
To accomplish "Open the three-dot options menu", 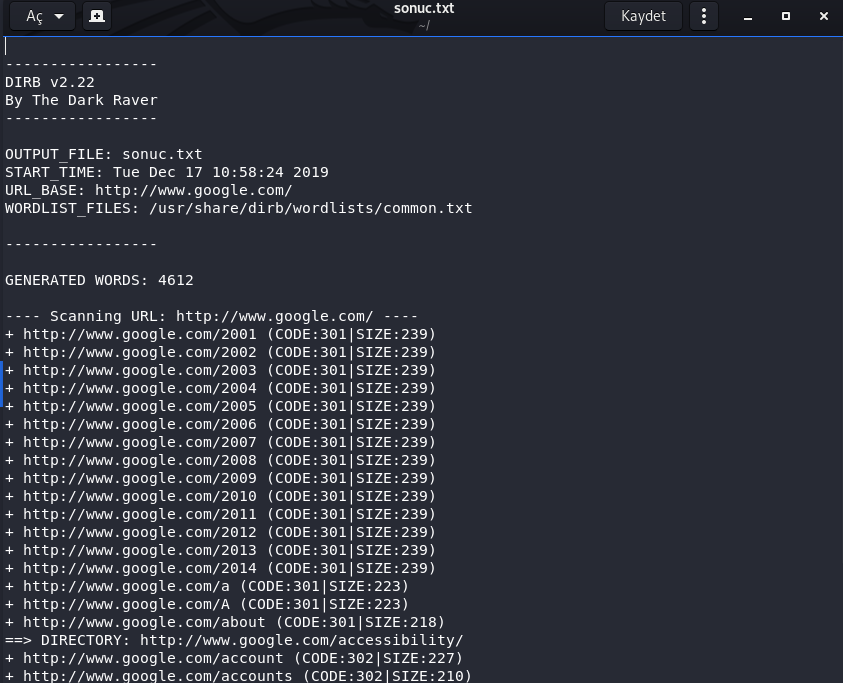I will coord(704,16).
